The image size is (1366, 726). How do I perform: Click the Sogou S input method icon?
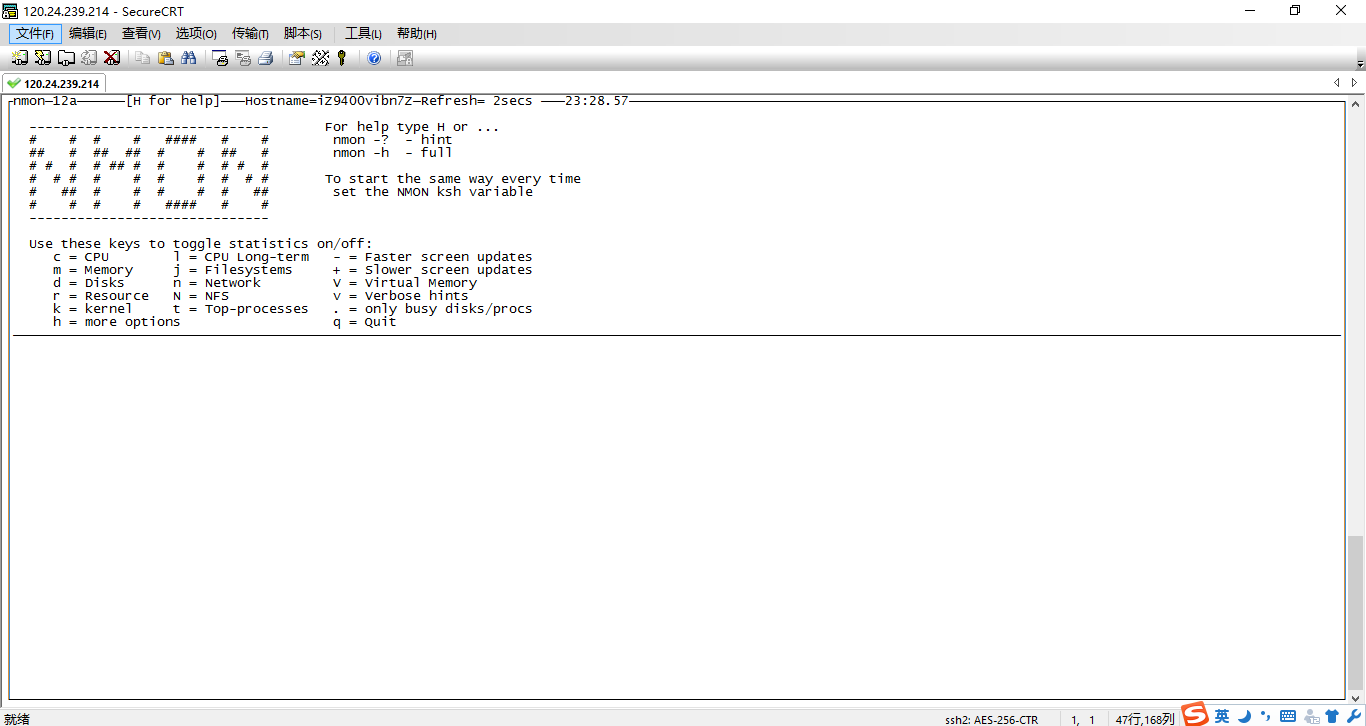coord(1195,714)
